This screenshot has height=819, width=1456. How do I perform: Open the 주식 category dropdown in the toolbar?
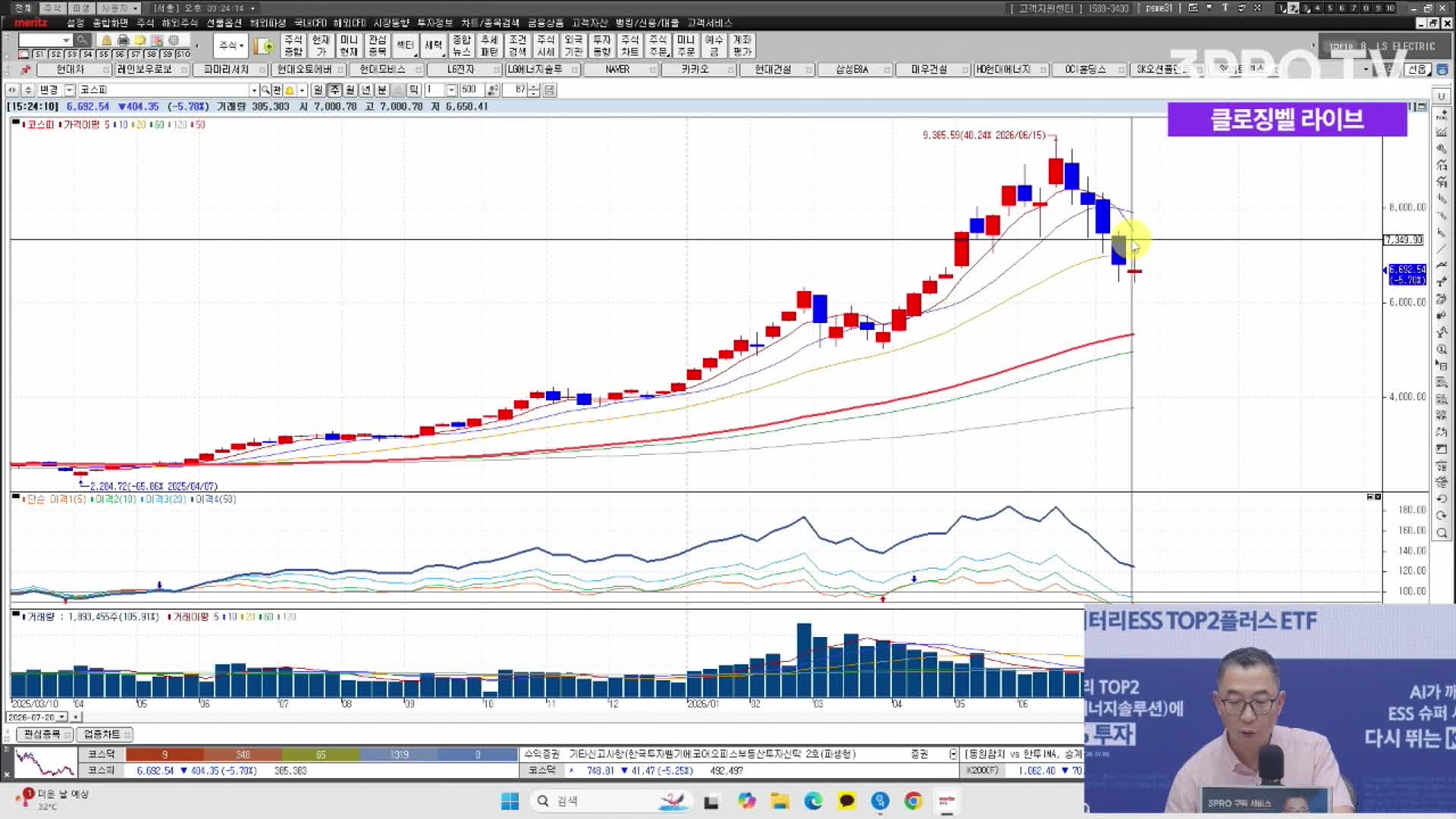[x=231, y=45]
